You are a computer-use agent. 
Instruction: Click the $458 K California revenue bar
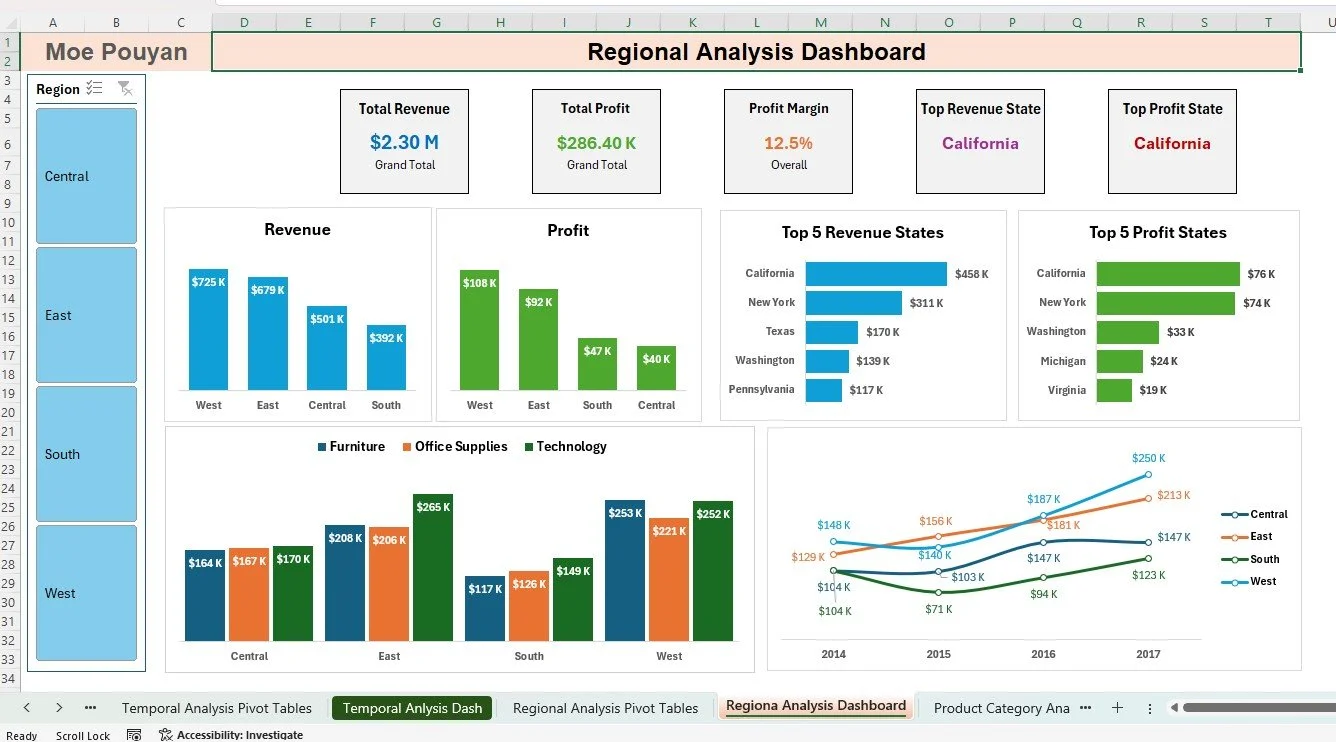876,274
